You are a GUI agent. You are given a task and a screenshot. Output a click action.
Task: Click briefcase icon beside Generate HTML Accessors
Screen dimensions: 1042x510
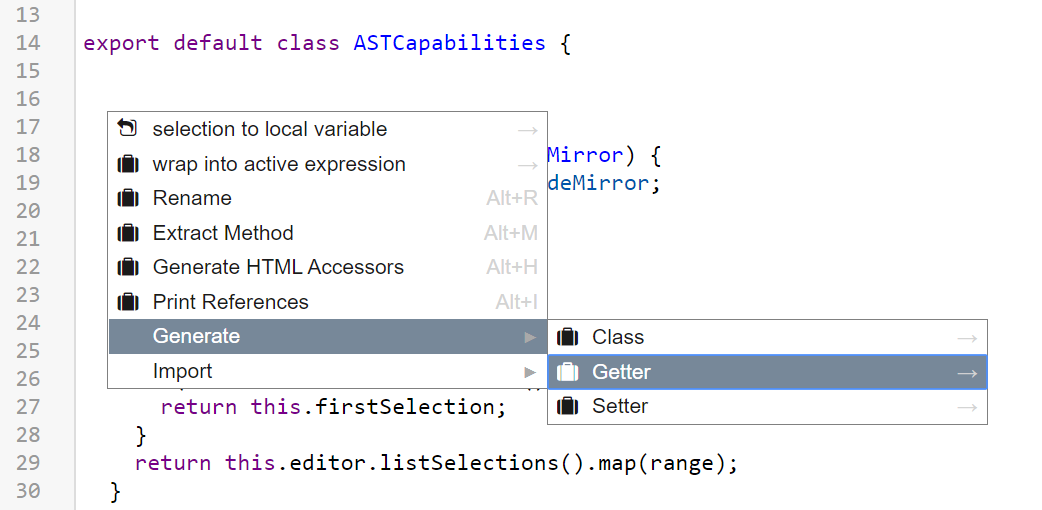coord(127,267)
